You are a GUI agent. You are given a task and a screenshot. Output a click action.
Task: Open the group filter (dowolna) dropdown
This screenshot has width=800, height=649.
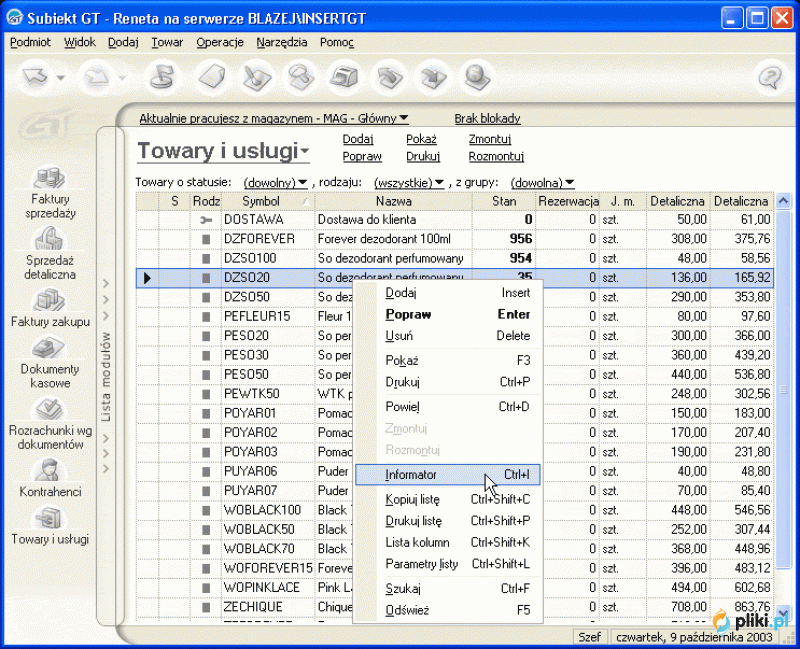[x=542, y=182]
